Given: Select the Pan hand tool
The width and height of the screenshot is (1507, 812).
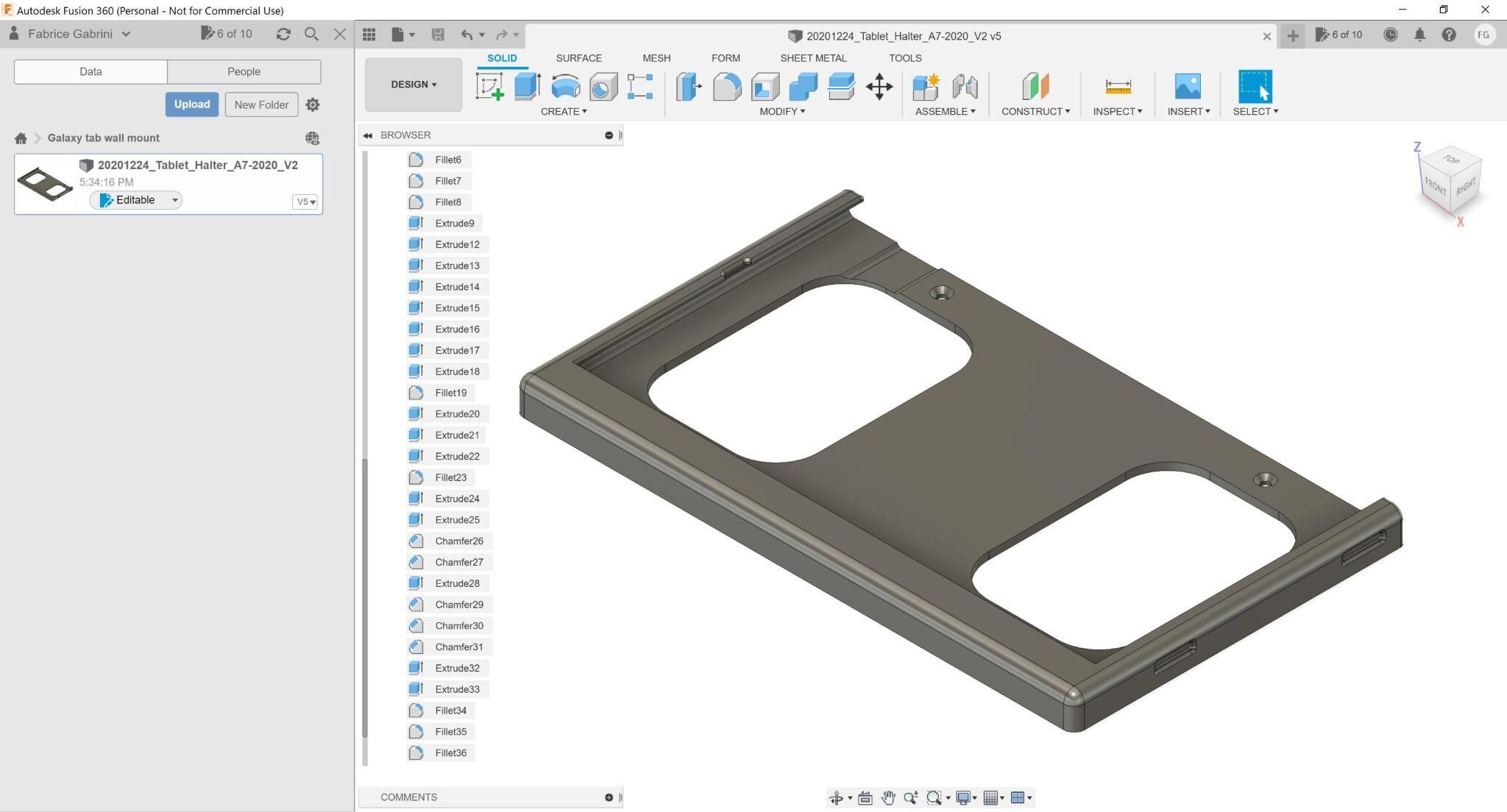Looking at the screenshot, I should pos(888,798).
